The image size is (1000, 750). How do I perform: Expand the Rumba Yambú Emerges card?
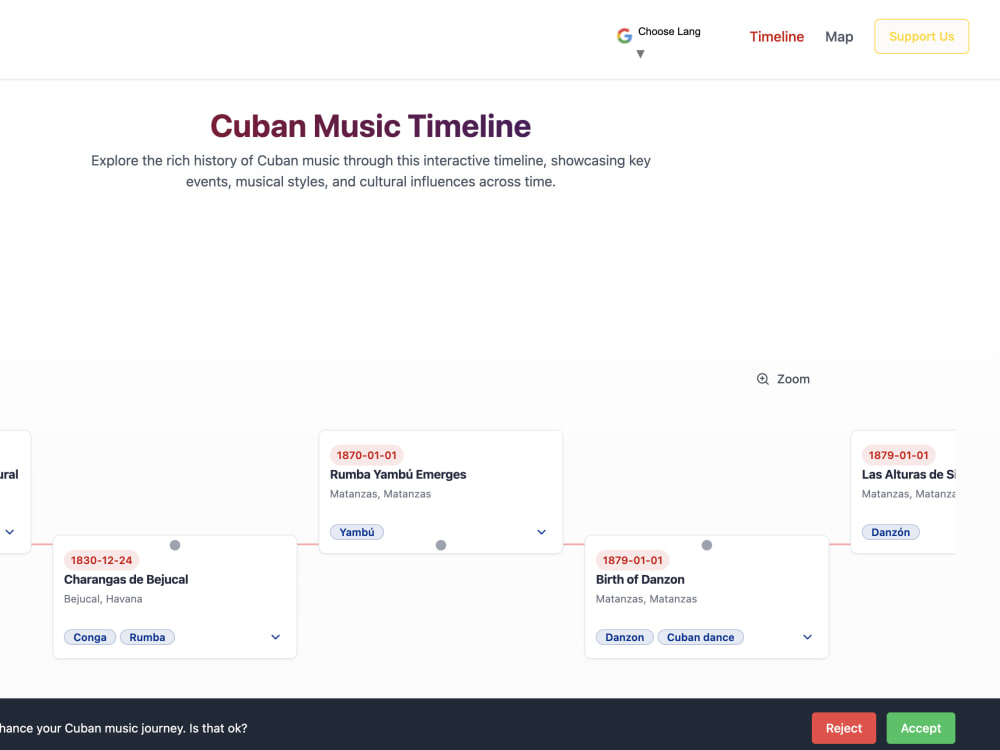coord(541,532)
